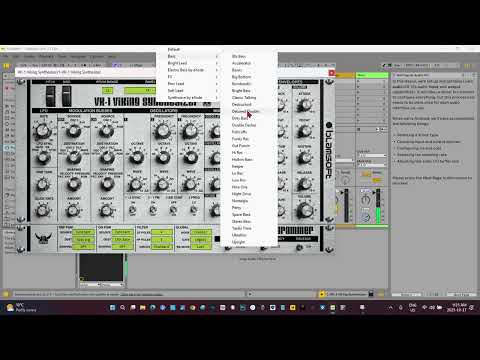Toggle the 3 Freq switch
The height and width of the screenshot is (360, 480).
pos(194,209)
